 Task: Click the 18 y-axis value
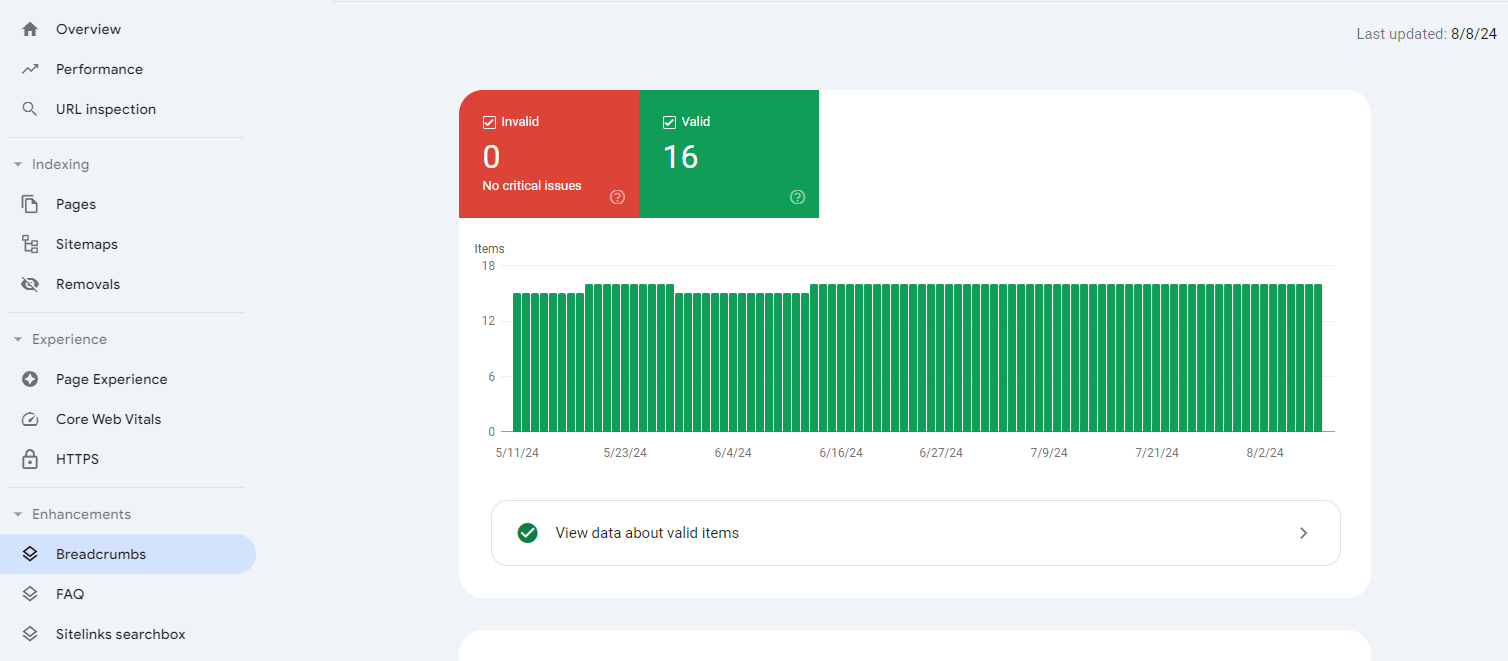point(488,266)
